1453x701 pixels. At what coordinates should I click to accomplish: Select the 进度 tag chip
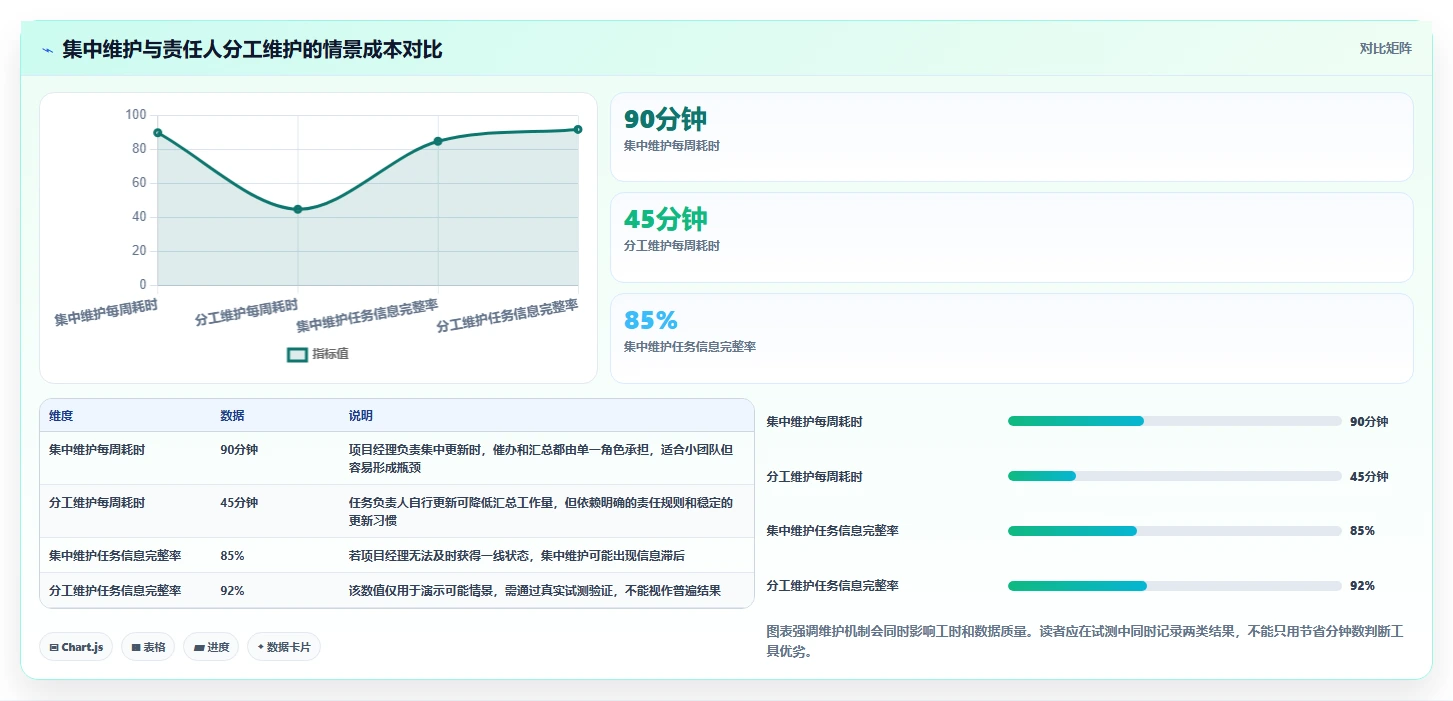coord(211,647)
